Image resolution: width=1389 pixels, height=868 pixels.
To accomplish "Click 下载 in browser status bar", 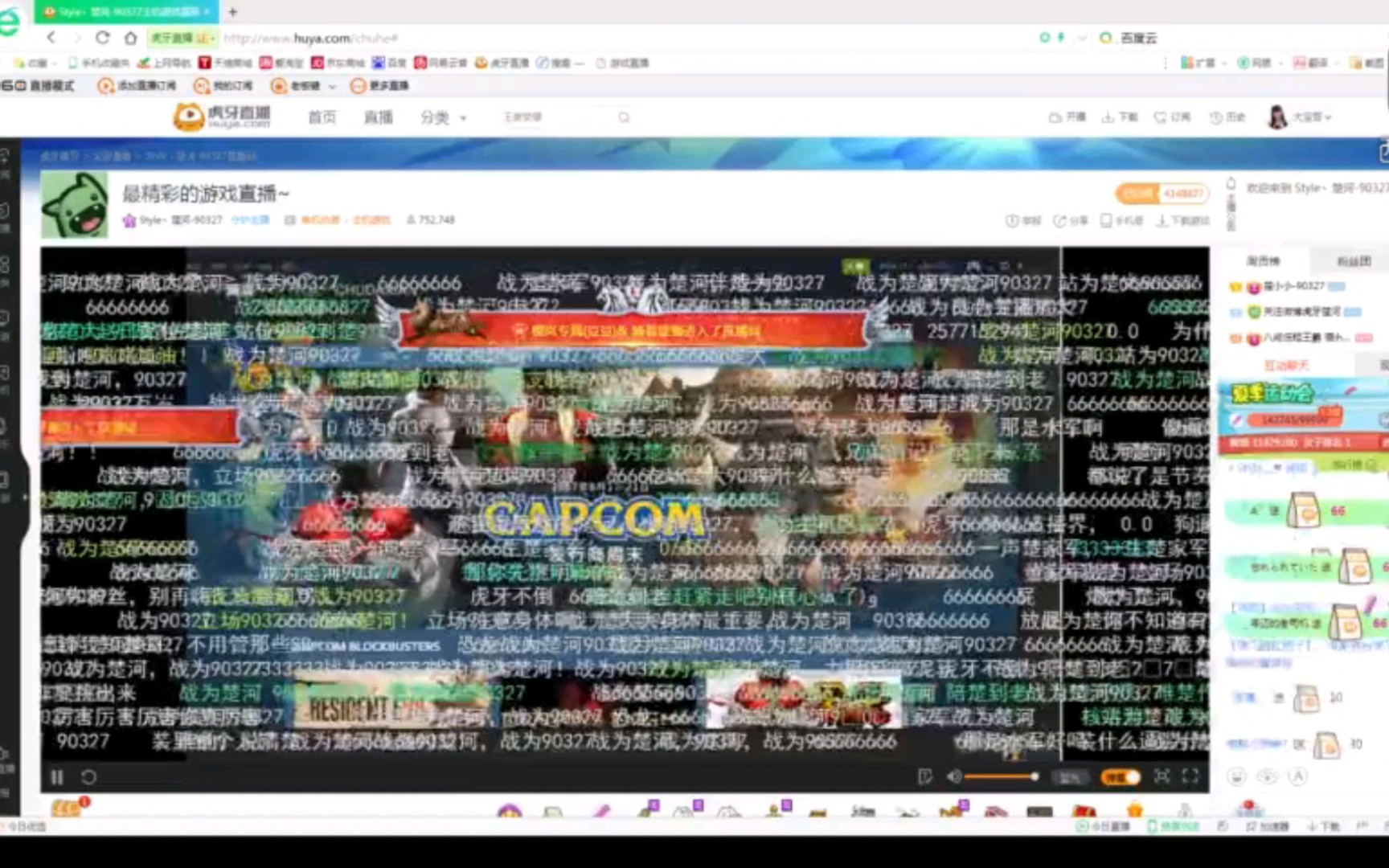I will coord(1323,825).
